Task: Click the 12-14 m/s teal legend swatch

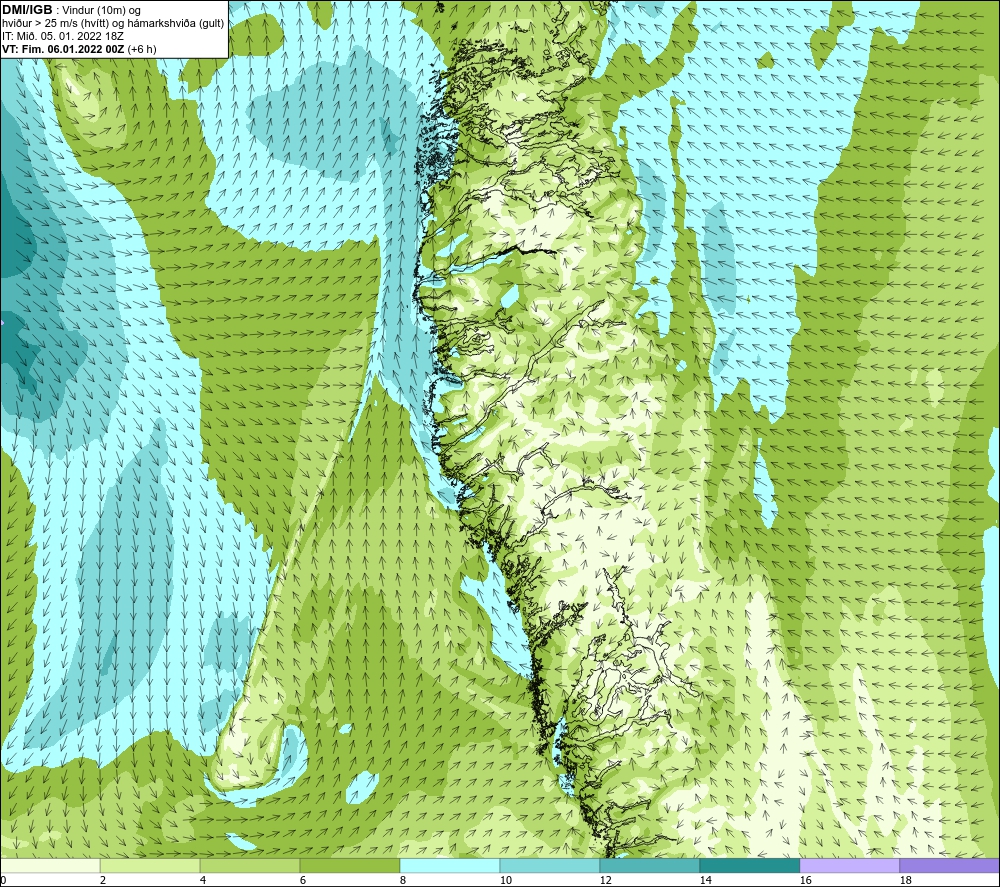Action: (650, 865)
